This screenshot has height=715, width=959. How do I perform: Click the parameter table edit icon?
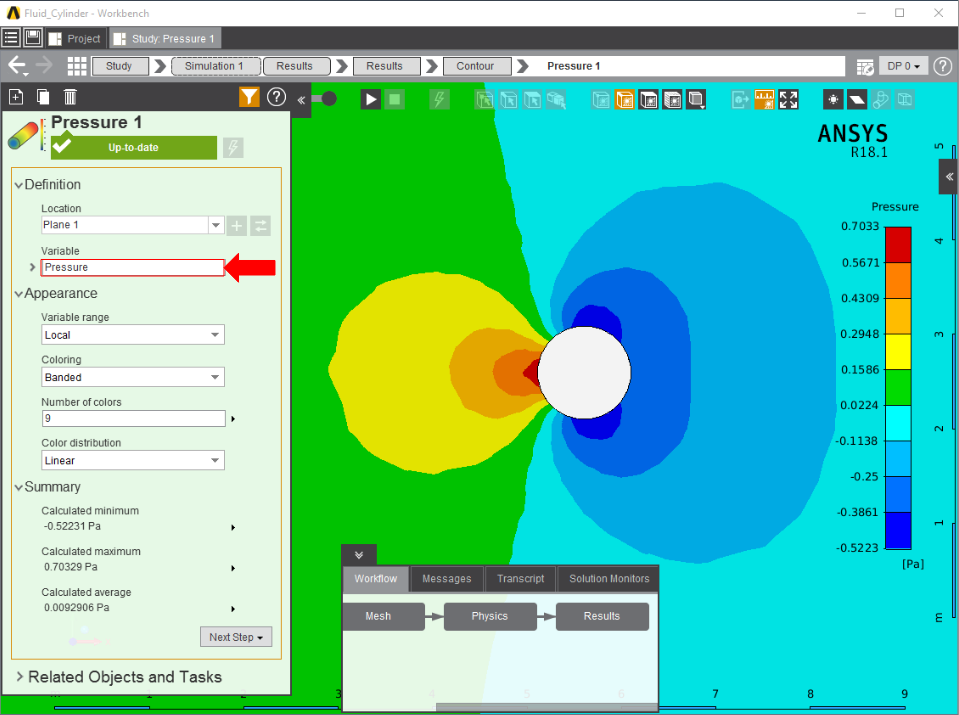click(x=865, y=66)
